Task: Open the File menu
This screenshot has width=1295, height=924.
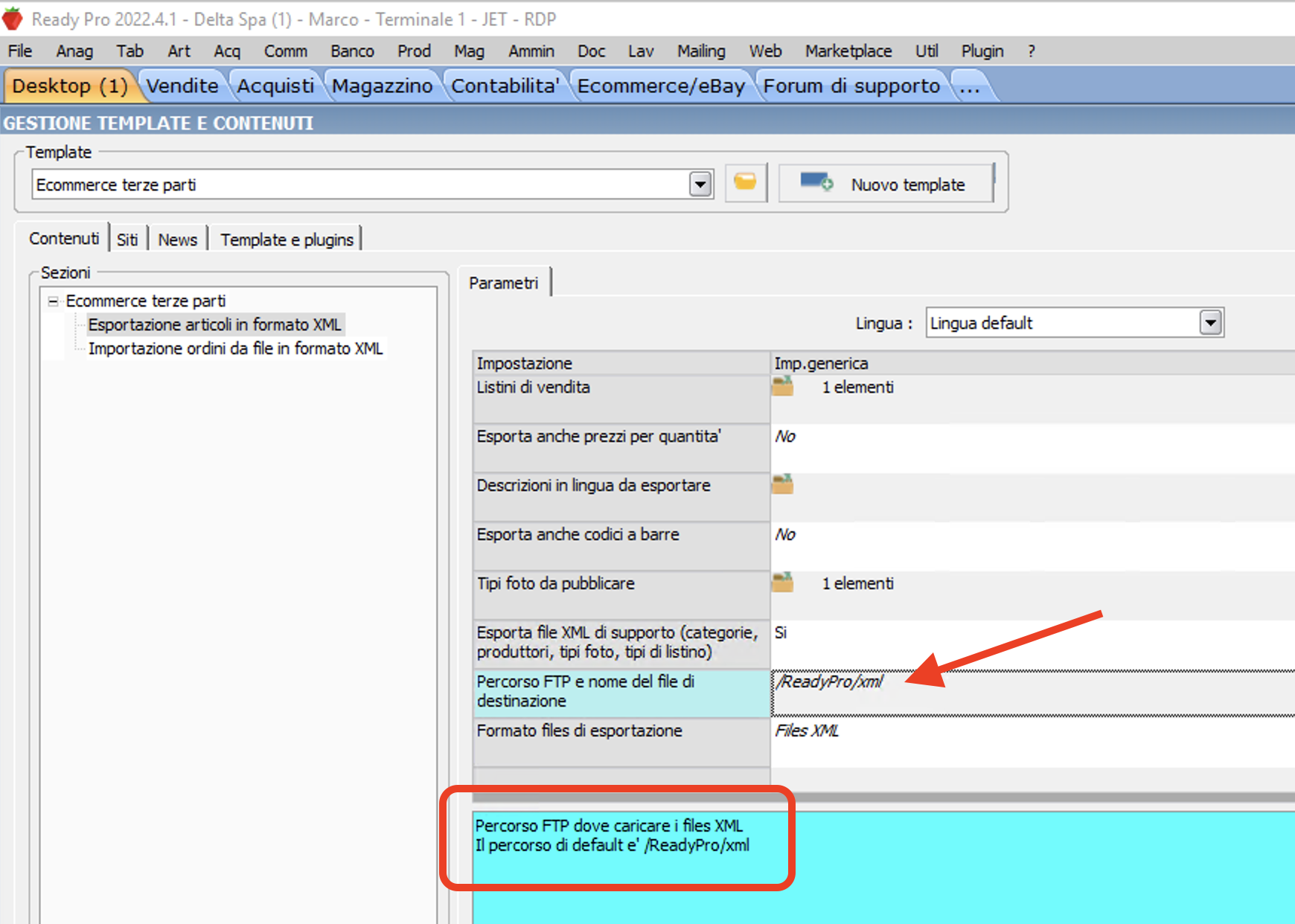Action: 20,51
